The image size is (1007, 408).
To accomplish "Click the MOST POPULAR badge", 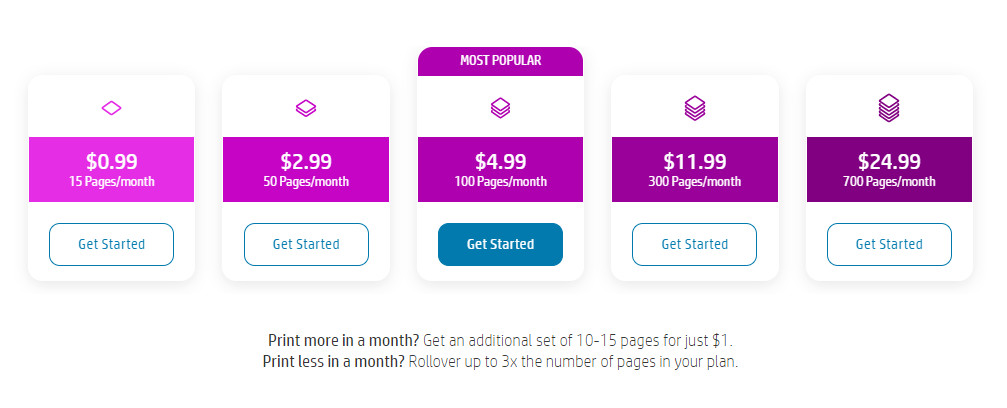I will click(x=500, y=61).
